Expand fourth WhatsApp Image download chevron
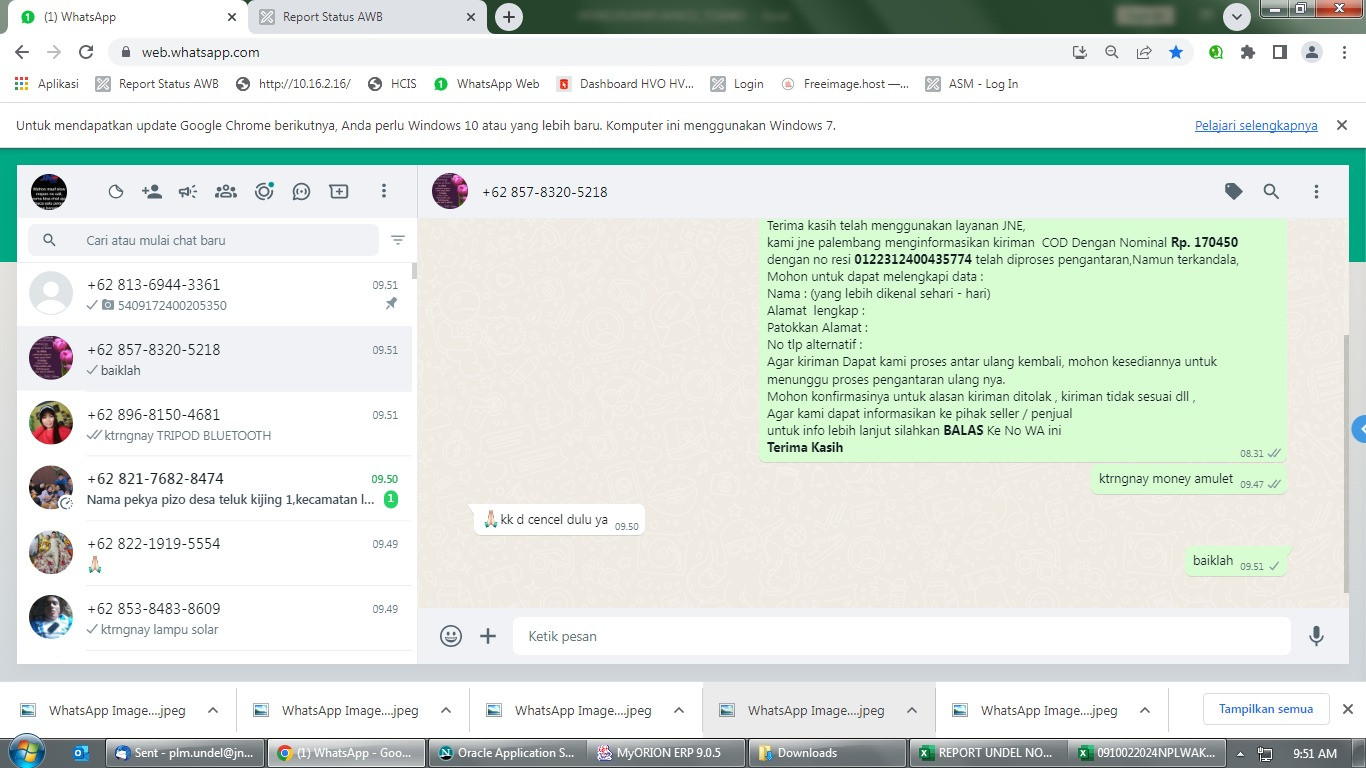This screenshot has width=1366, height=768. point(912,710)
